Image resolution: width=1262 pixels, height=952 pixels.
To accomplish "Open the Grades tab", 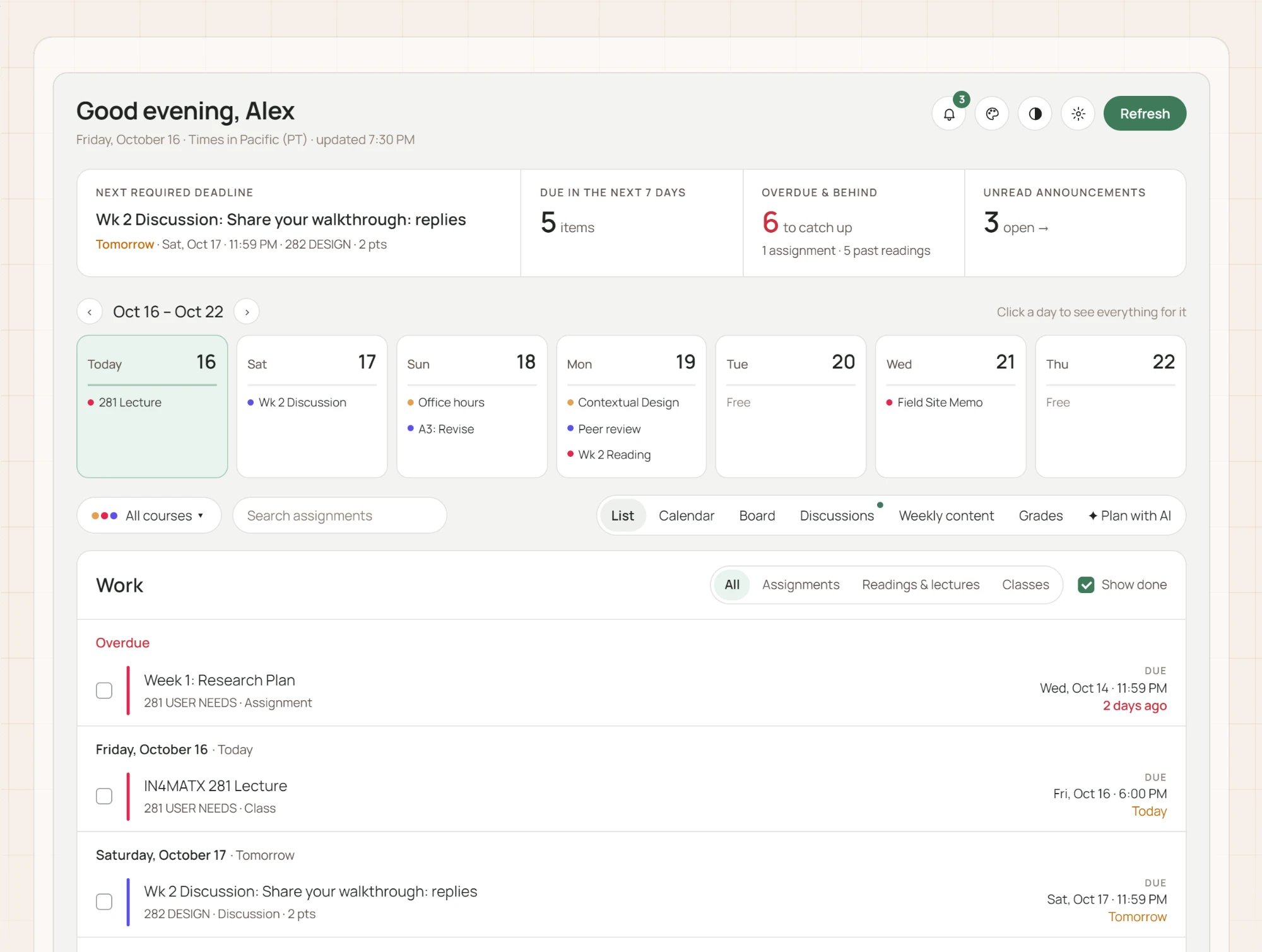I will click(1041, 515).
